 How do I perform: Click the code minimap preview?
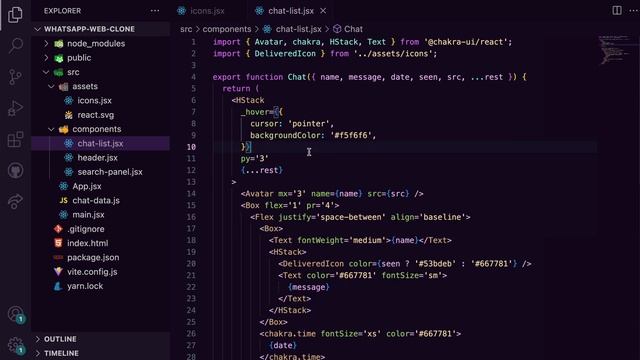[x=614, y=50]
